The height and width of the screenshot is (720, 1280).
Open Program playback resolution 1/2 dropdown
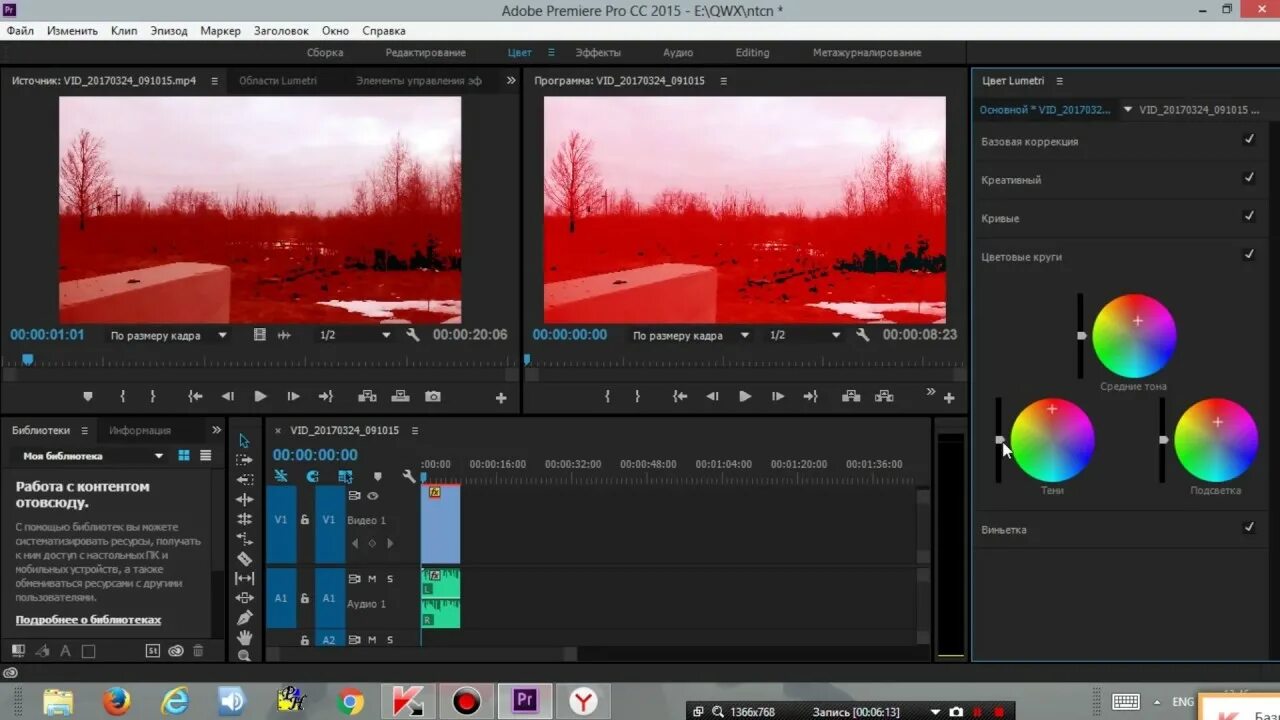804,336
